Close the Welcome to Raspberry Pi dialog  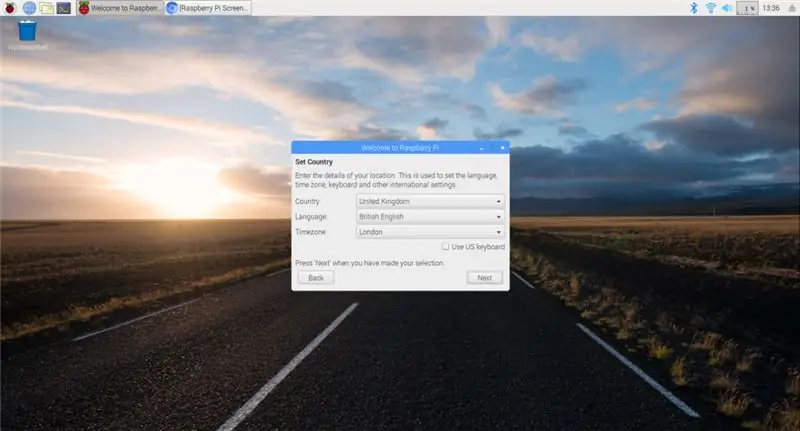click(503, 148)
